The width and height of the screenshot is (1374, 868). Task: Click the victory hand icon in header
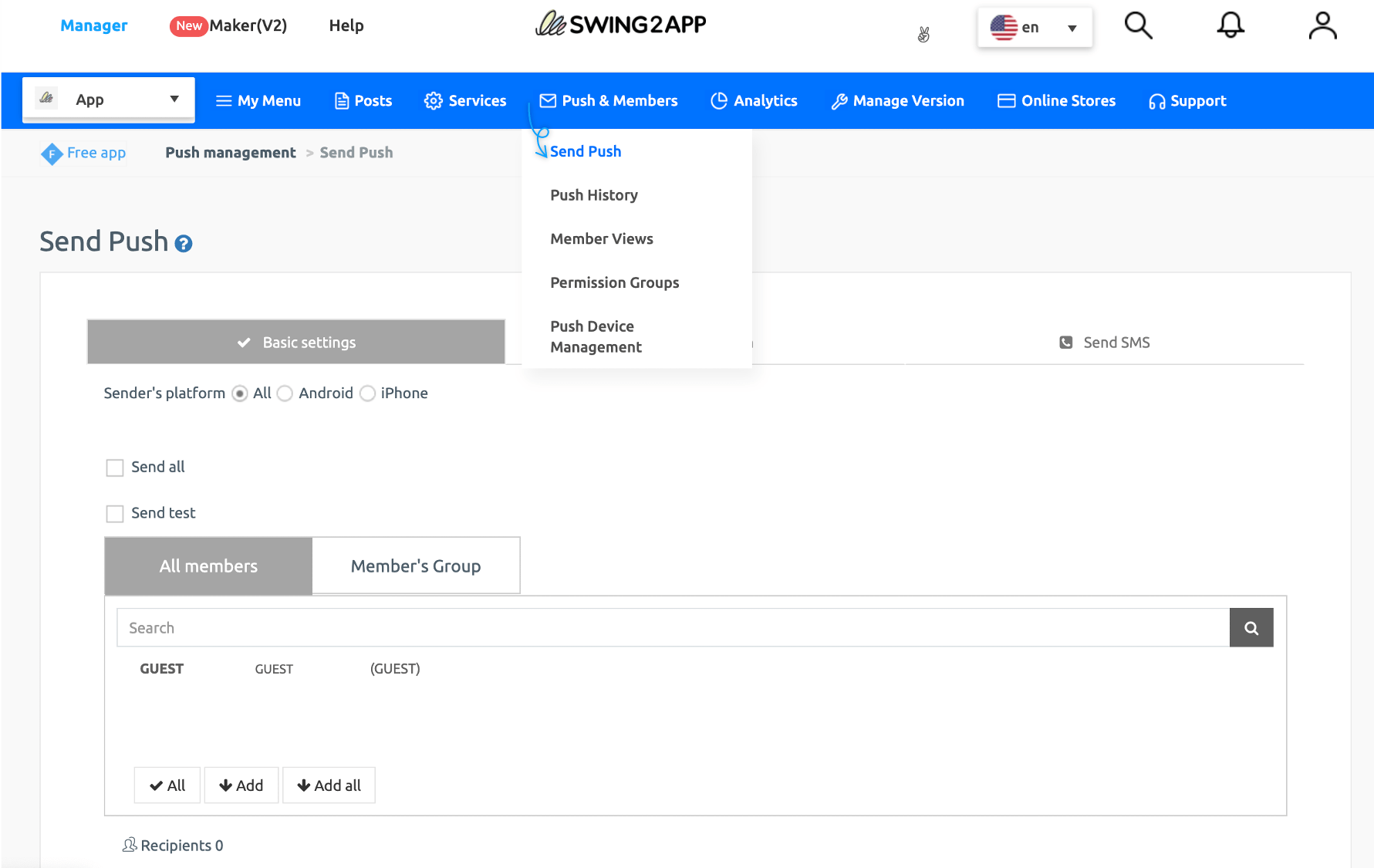pos(923,34)
